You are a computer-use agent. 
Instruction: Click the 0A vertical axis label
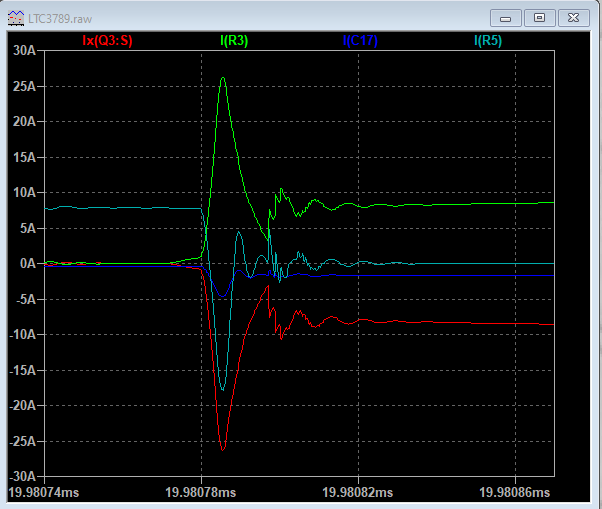[28, 264]
